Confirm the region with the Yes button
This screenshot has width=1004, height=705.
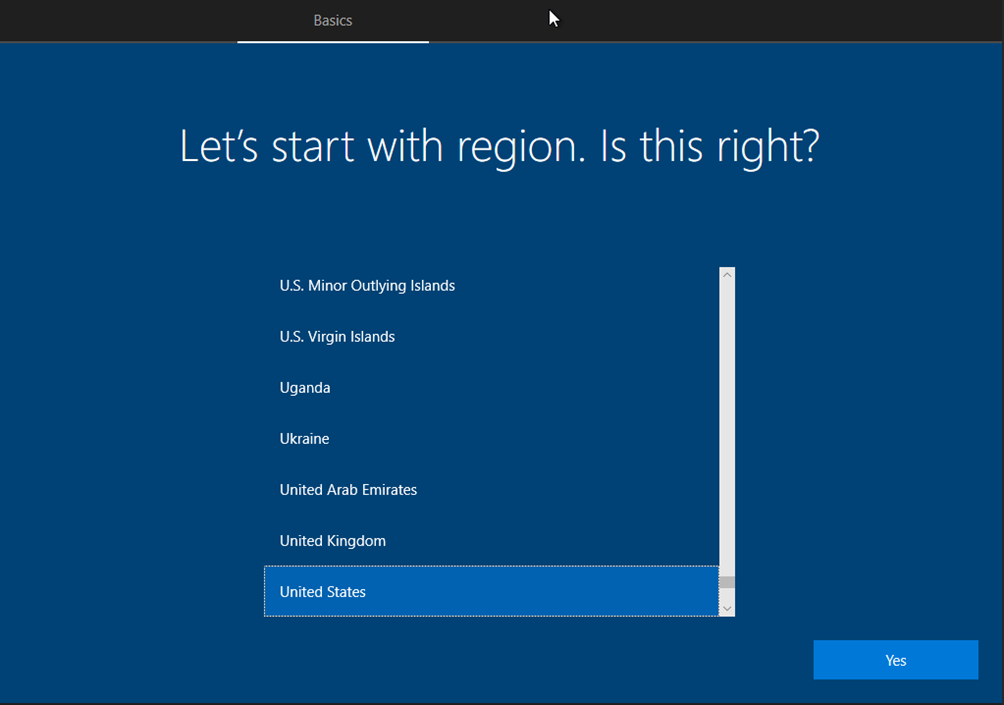pos(895,660)
